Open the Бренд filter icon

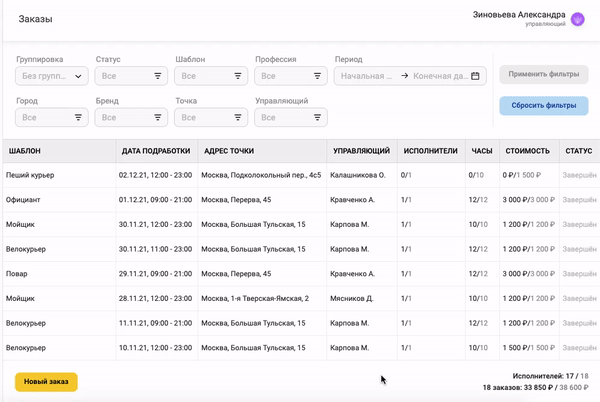tap(158, 117)
